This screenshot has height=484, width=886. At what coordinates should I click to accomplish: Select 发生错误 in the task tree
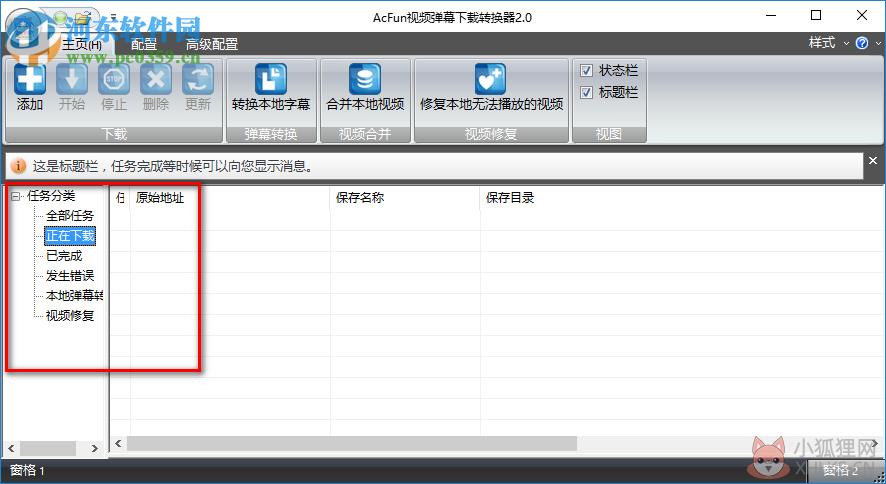coord(70,276)
